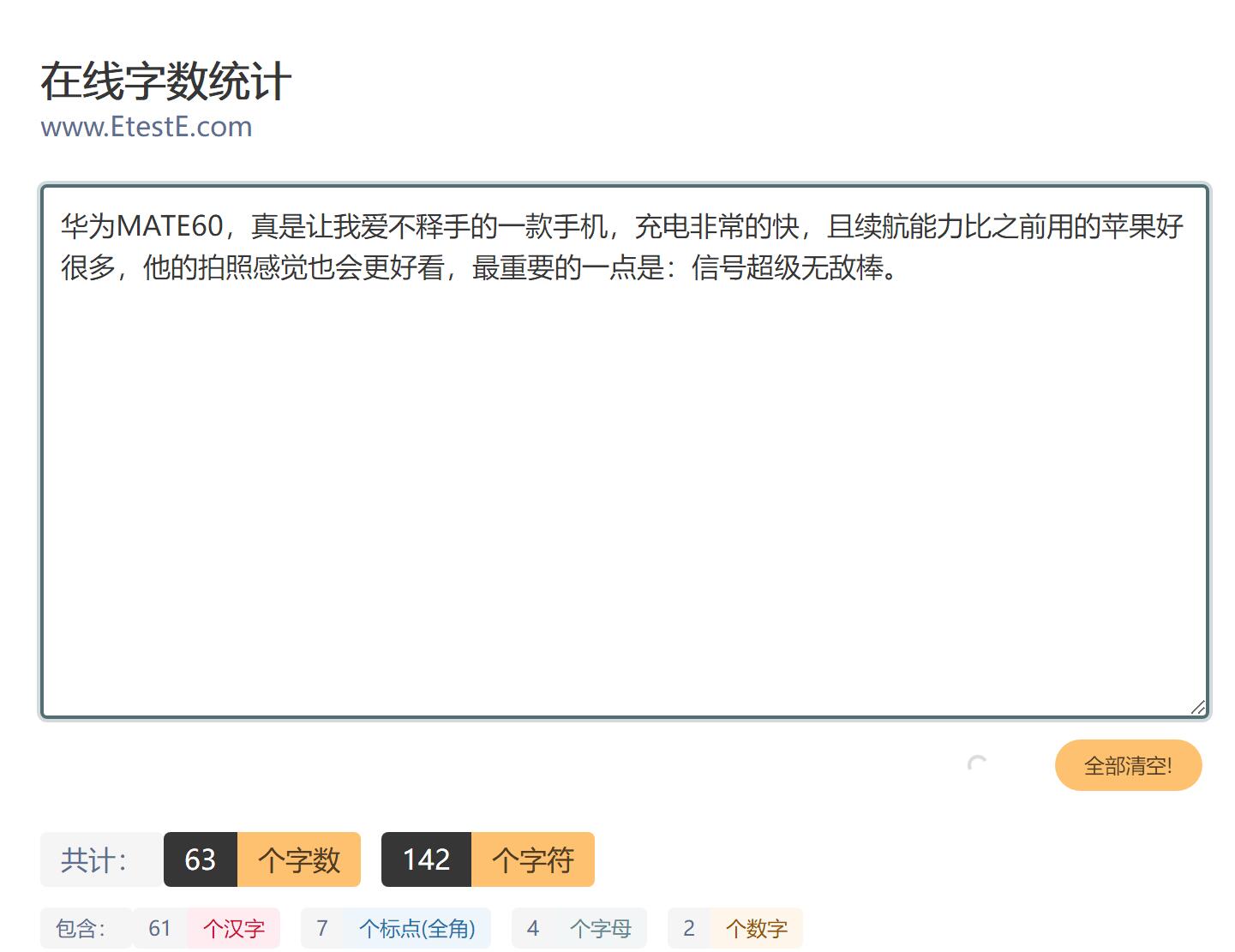The width and height of the screenshot is (1235, 952).
Task: Click the textarea resize handle corner
Action: pyautogui.click(x=1198, y=707)
